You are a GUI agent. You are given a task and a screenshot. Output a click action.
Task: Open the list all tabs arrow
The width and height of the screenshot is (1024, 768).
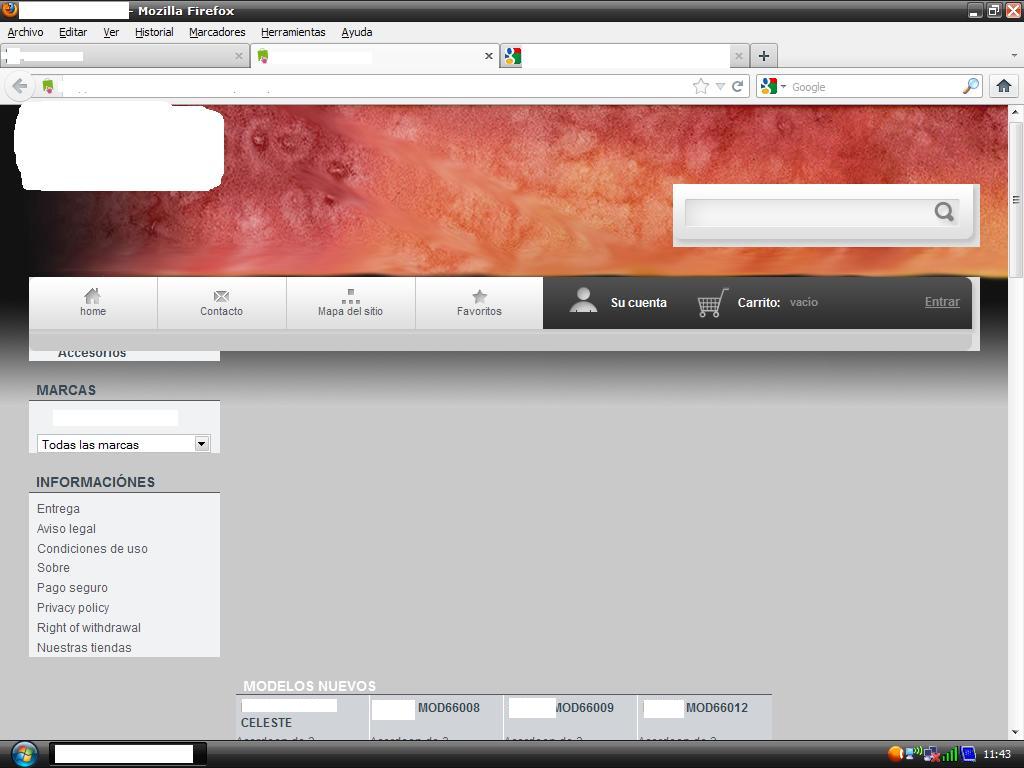point(1014,56)
